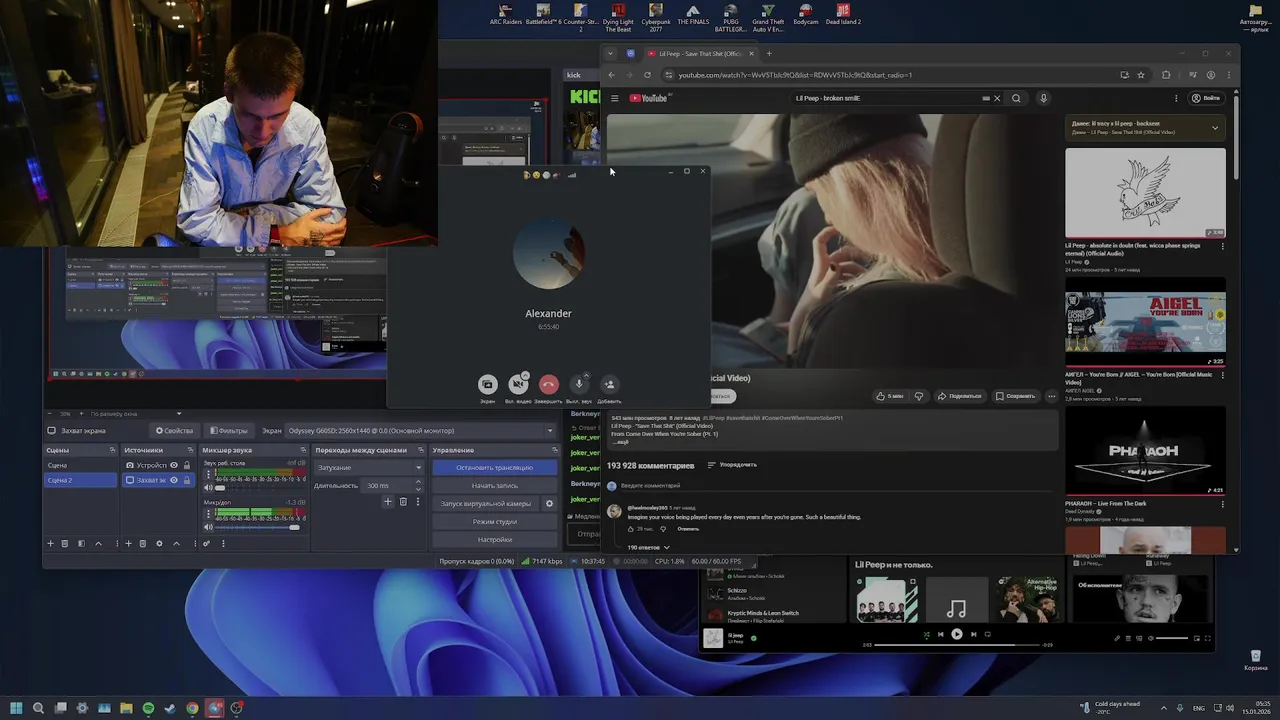Image resolution: width=1280 pixels, height=720 pixels.
Task: Turn on video in the Alexander call
Action: [x=517, y=384]
